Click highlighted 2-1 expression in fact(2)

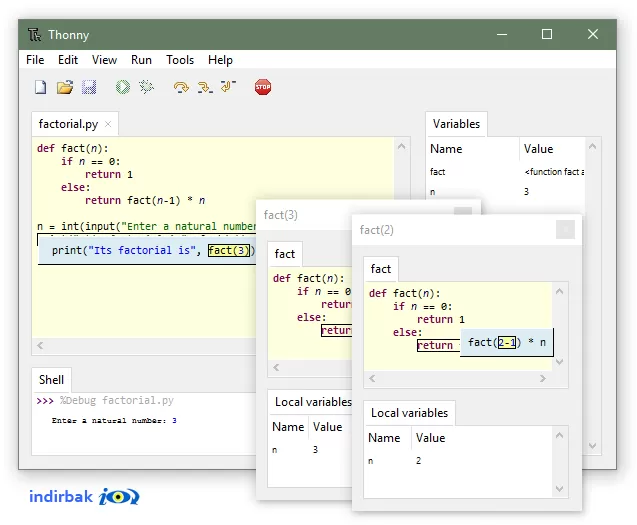click(x=507, y=343)
